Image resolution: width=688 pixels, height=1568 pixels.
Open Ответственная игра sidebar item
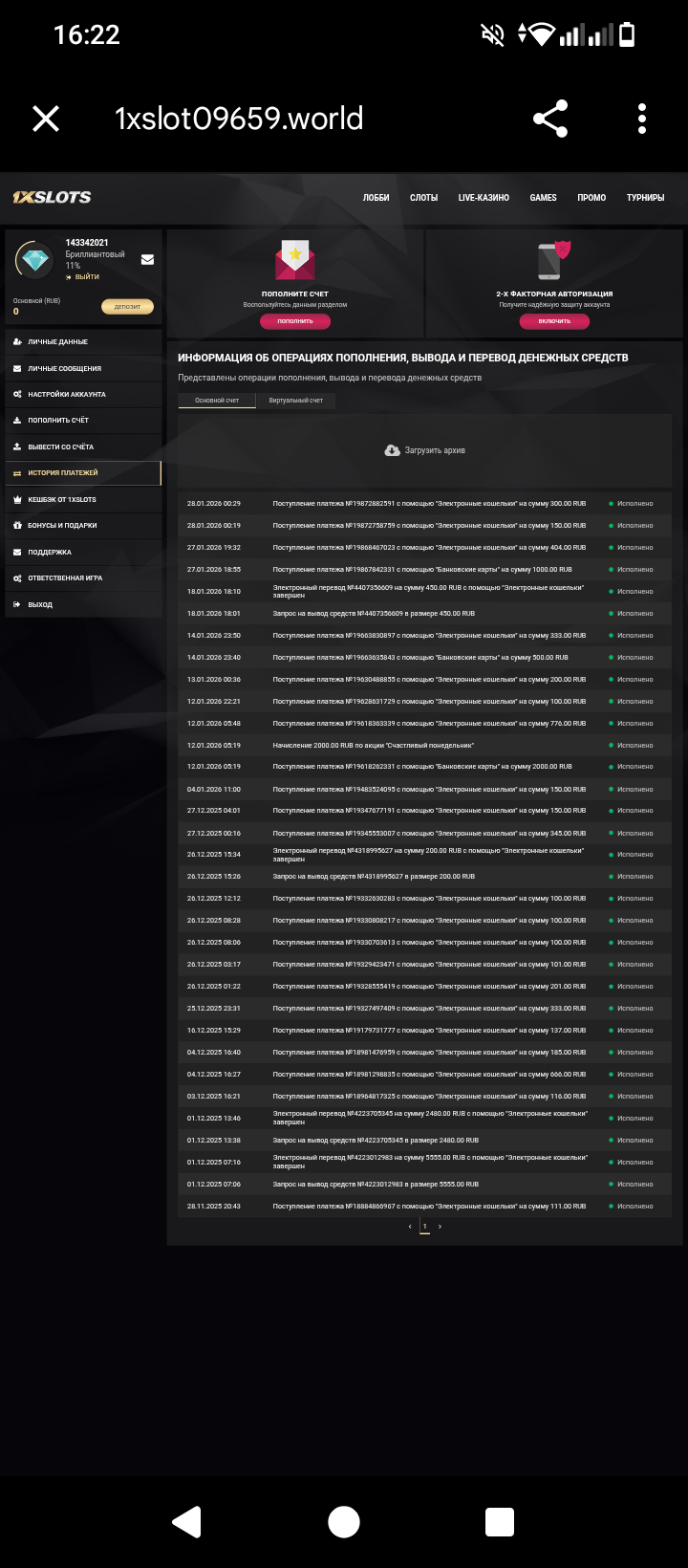[x=83, y=578]
